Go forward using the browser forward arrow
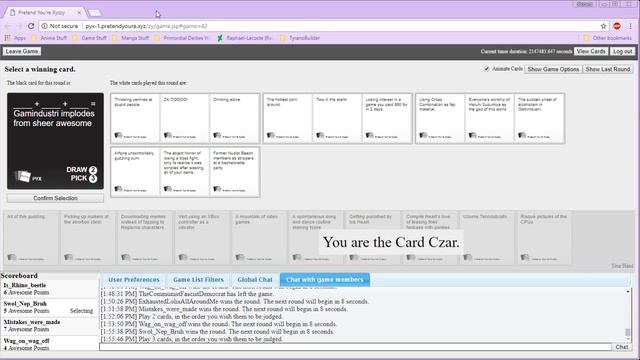Image resolution: width=640 pixels, height=360 pixels. tap(19, 26)
